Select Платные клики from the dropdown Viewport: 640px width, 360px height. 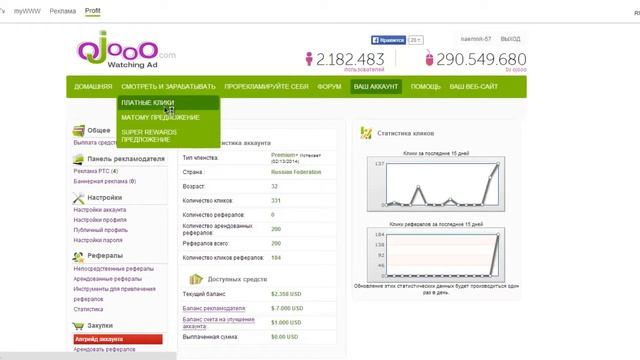click(169, 103)
